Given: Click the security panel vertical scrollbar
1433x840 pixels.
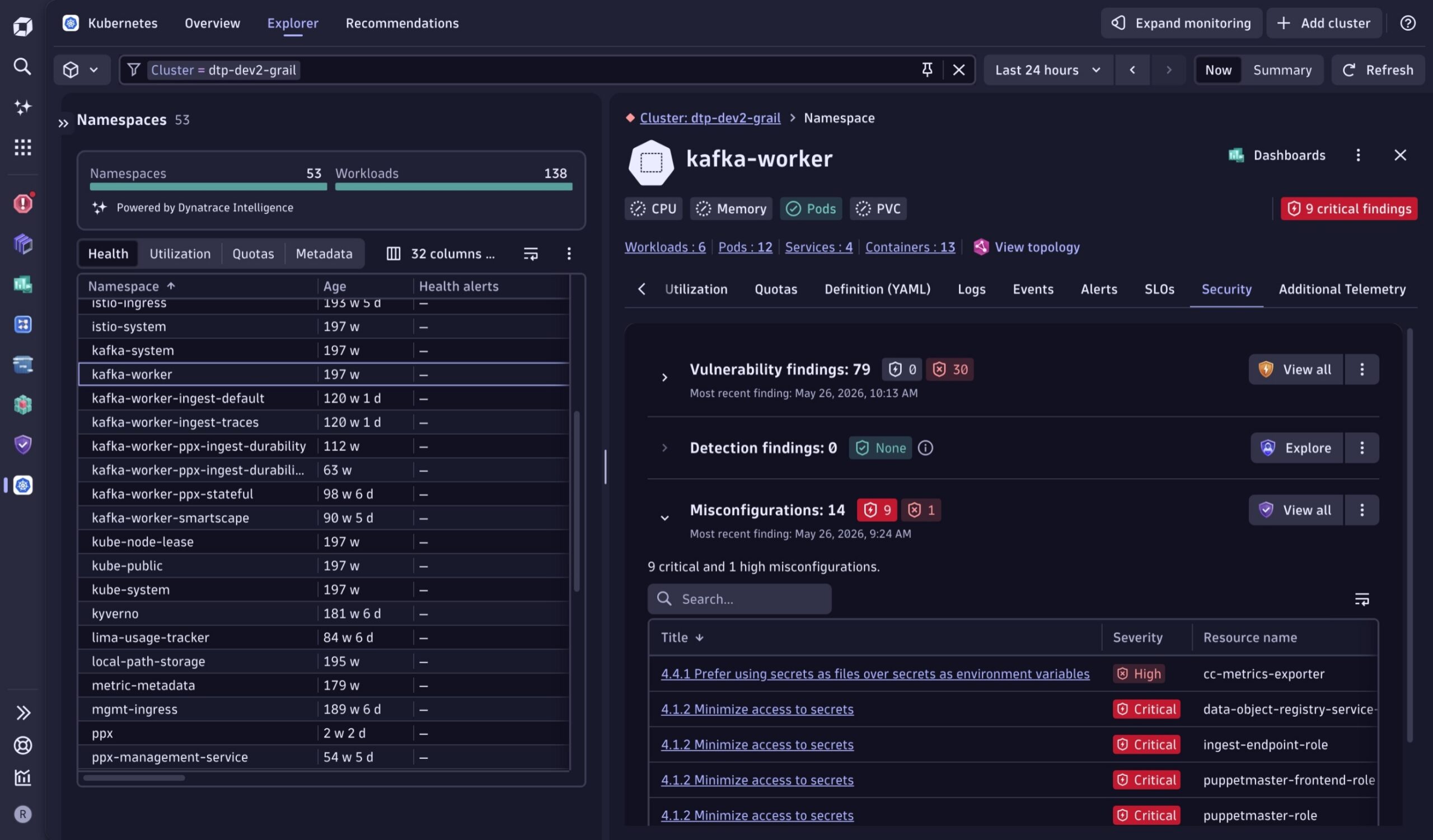Looking at the screenshot, I should [x=1409, y=534].
